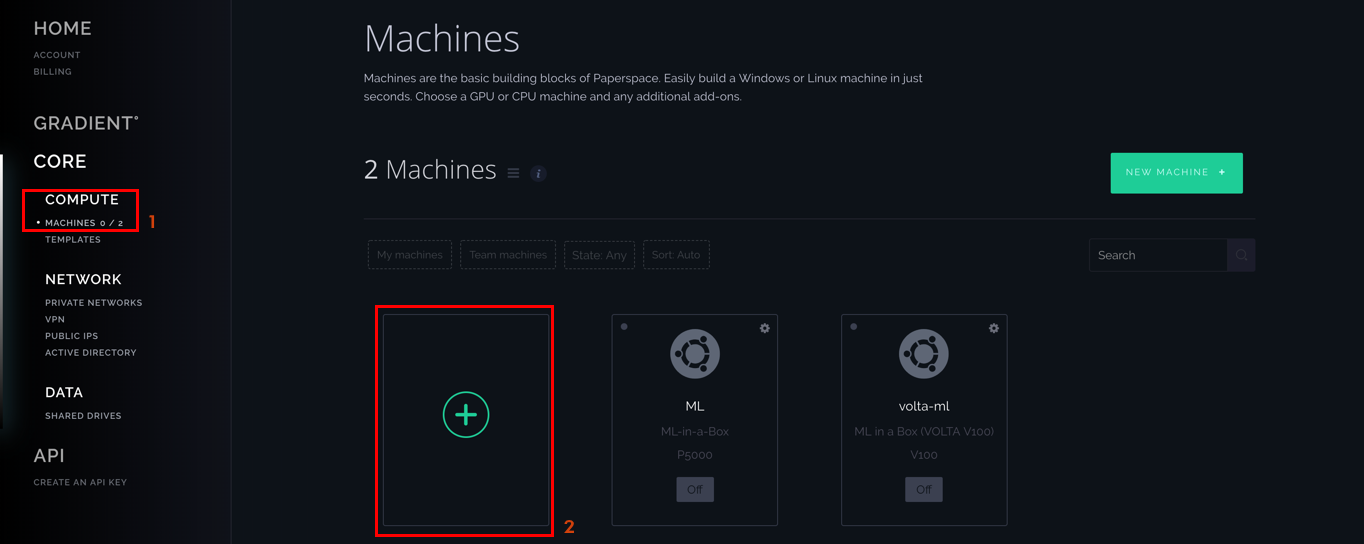
Task: Open settings gear on ML machine card
Action: [x=765, y=328]
